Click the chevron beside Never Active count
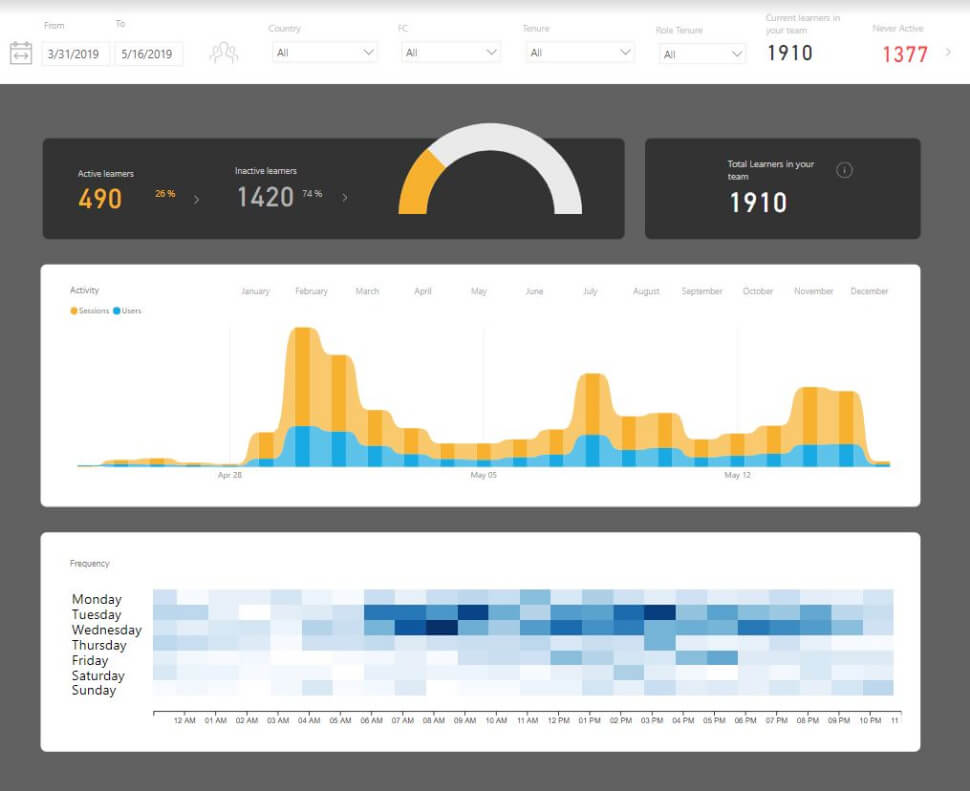970x791 pixels. point(948,52)
